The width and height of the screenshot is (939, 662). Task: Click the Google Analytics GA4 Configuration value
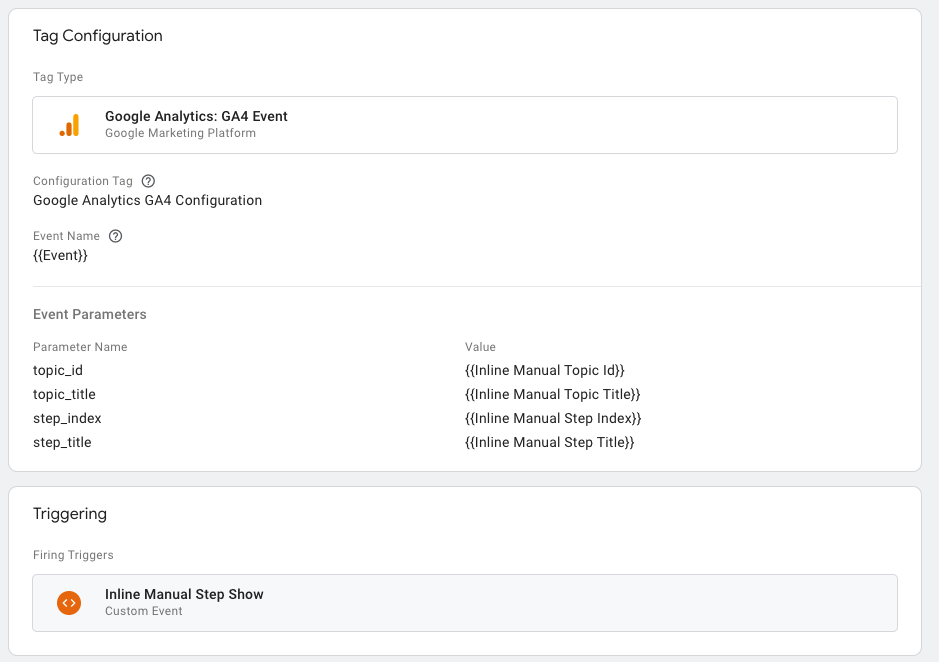(x=147, y=200)
